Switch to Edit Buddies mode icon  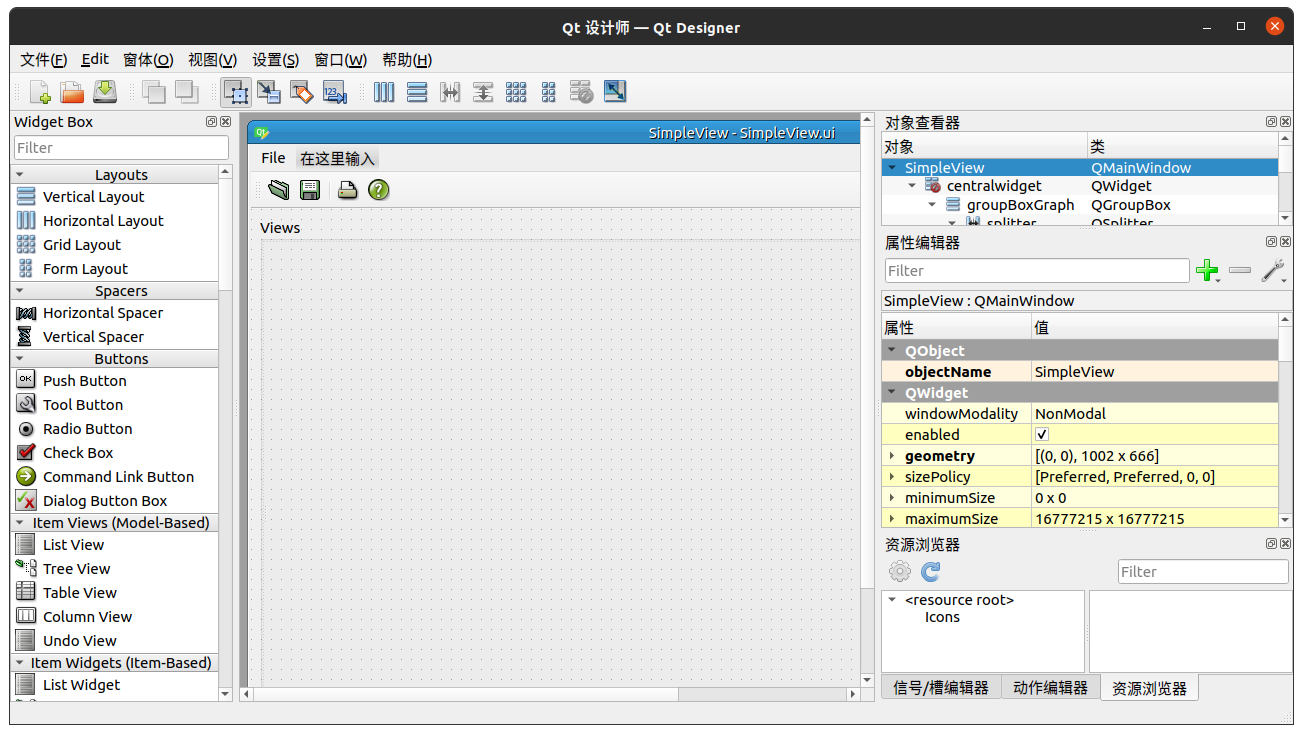301,92
